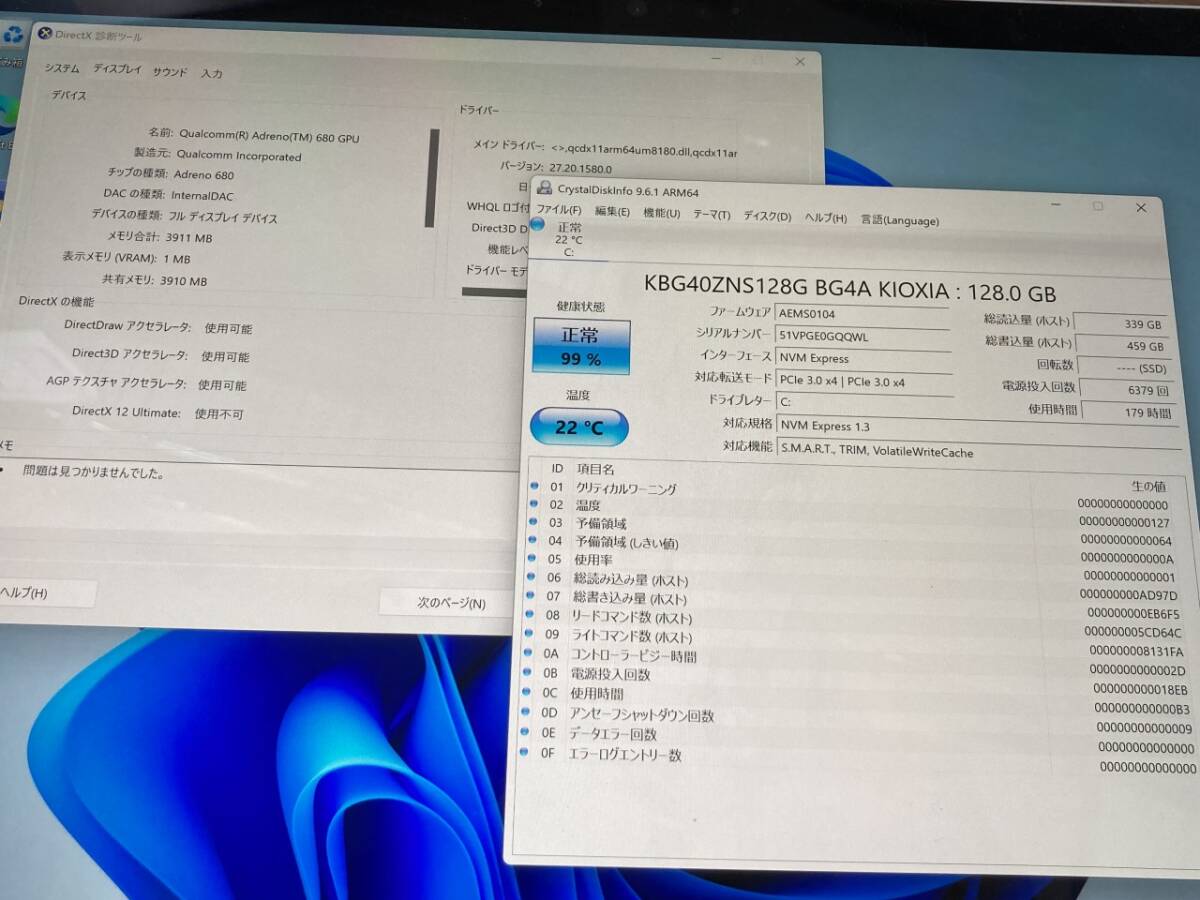The width and height of the screenshot is (1200, 900).
Task: Open the 編集(E) menu in CrystalDiskInfo
Action: coord(612,211)
